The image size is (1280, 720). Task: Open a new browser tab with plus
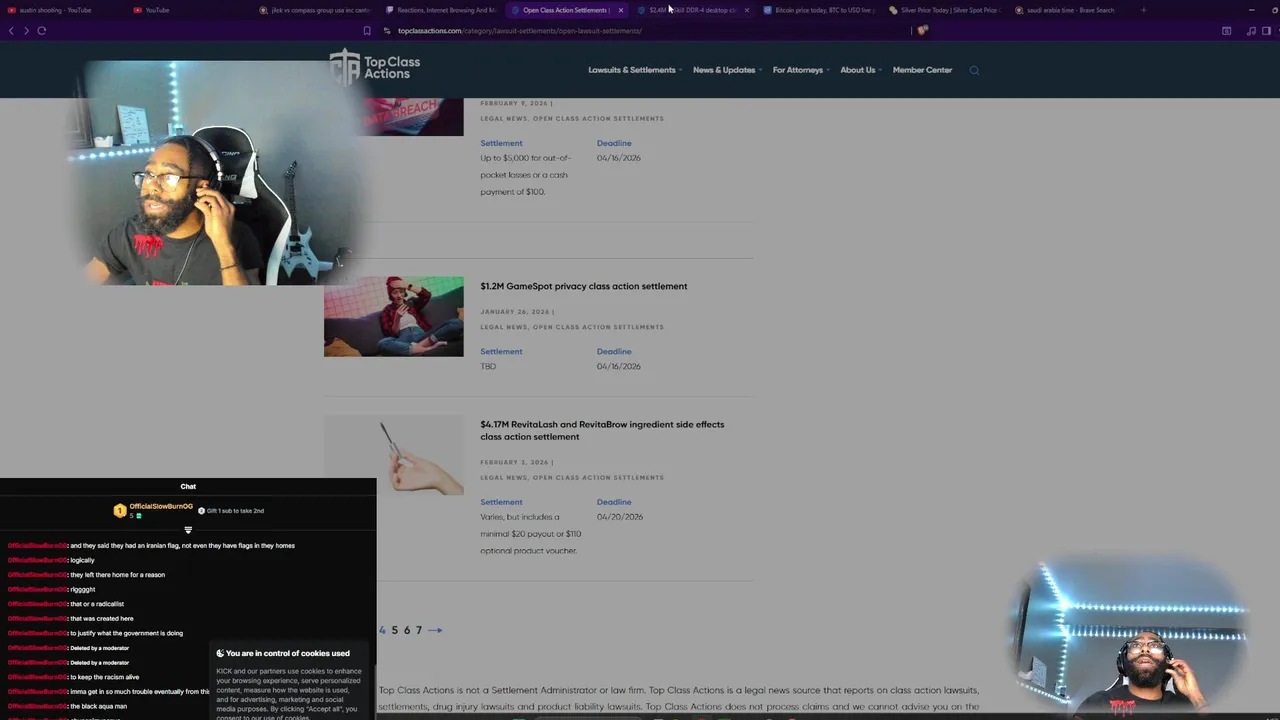pyautogui.click(x=1143, y=10)
